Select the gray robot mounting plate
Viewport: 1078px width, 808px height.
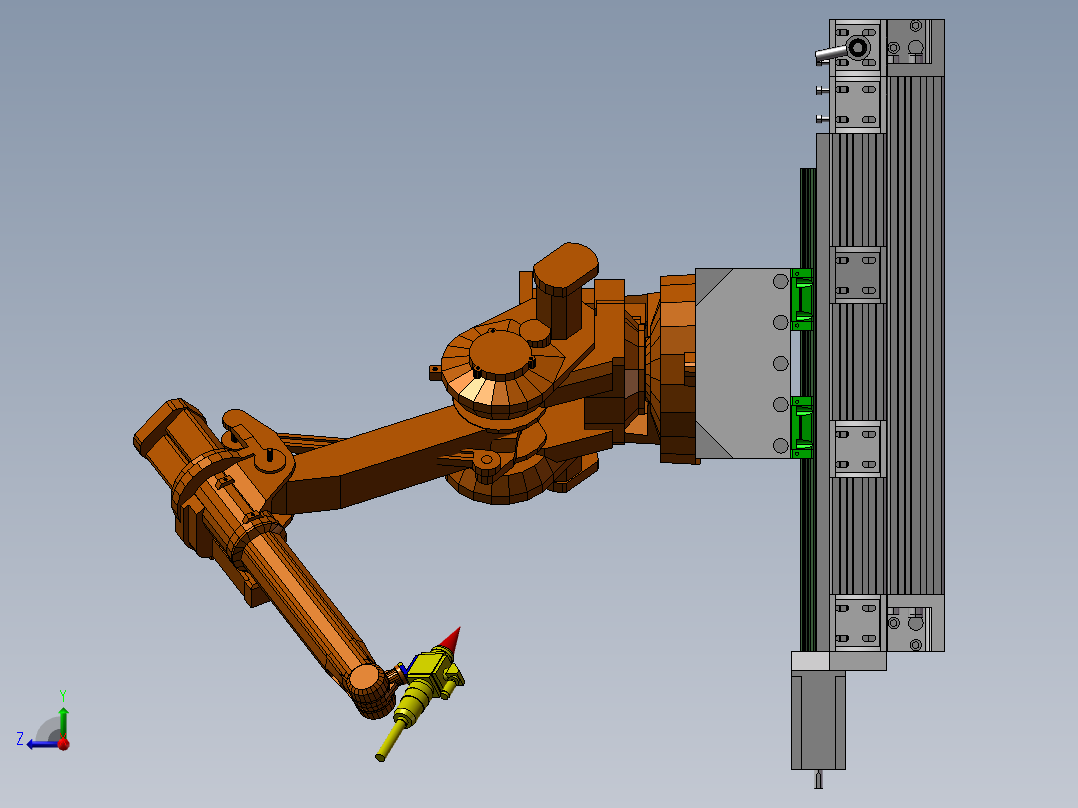tap(742, 363)
